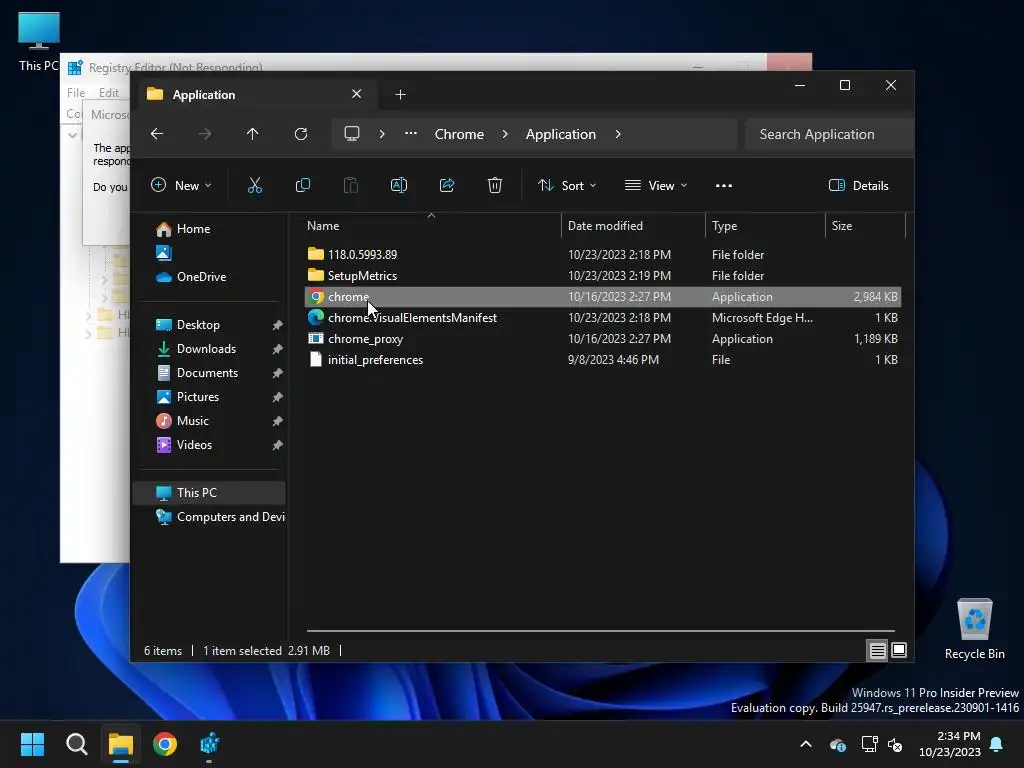This screenshot has width=1024, height=768.
Task: Go back with the left arrow
Action: coord(157,134)
